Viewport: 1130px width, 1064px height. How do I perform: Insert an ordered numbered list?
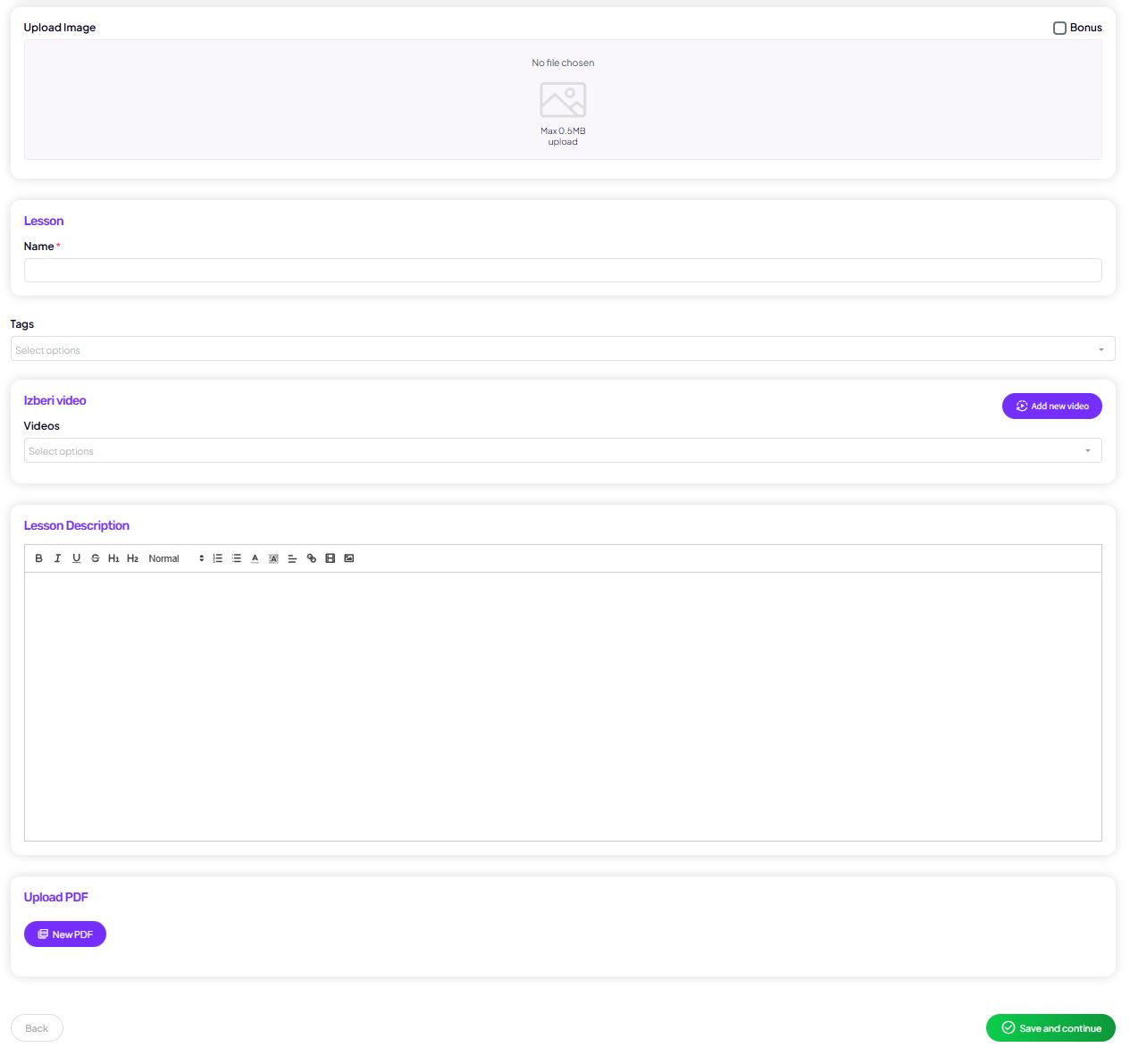click(x=217, y=558)
